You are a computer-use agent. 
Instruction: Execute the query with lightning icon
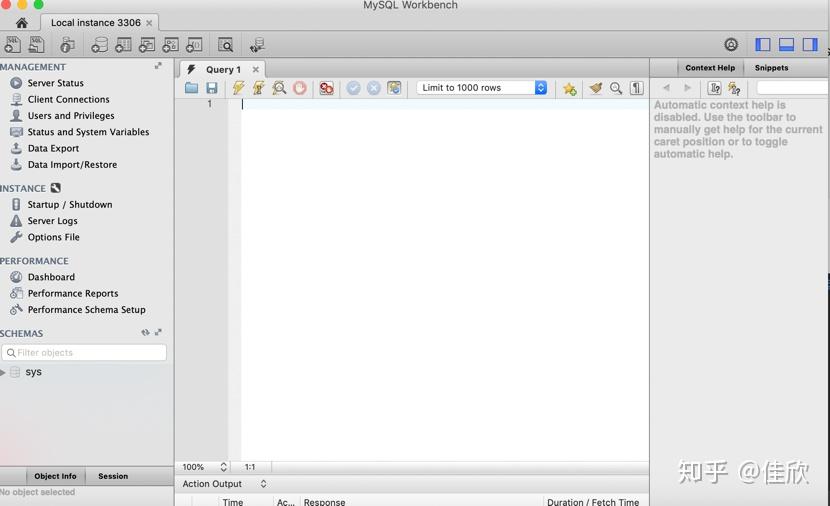coord(238,88)
